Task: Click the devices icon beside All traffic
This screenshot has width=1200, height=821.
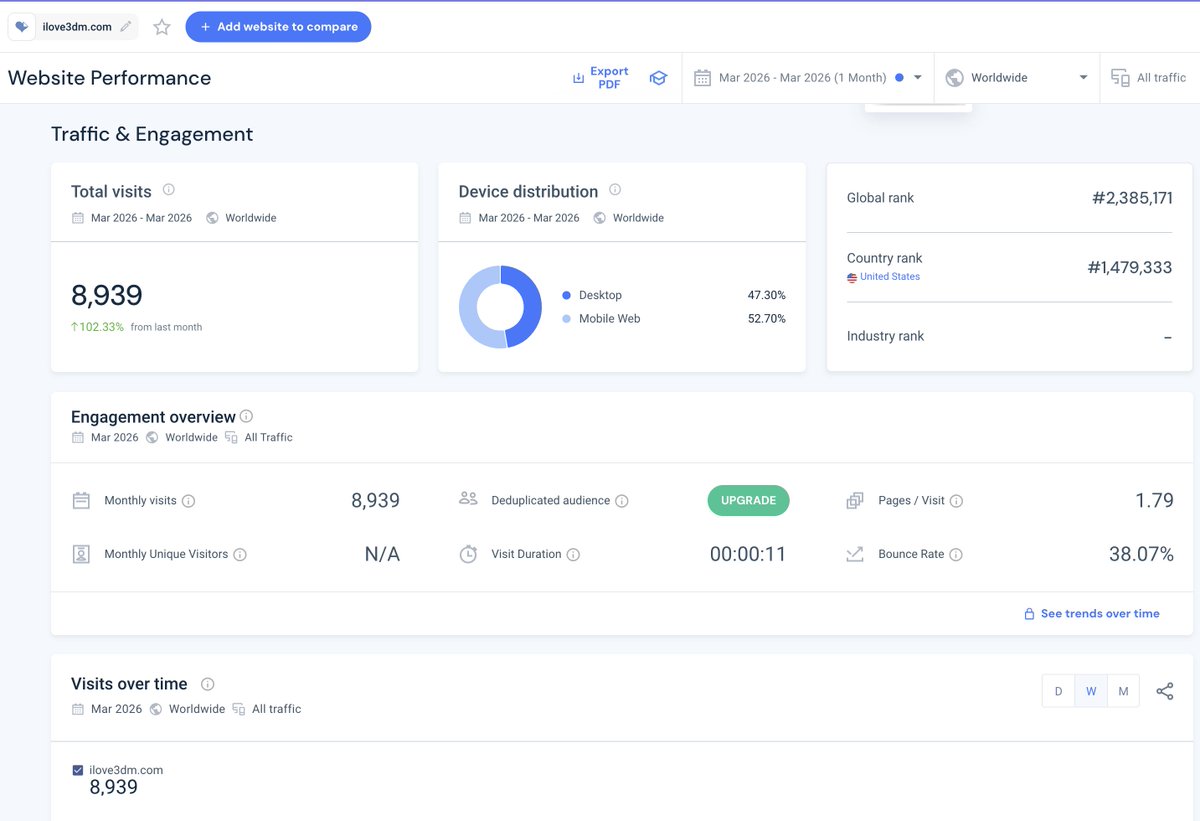Action: point(1120,78)
